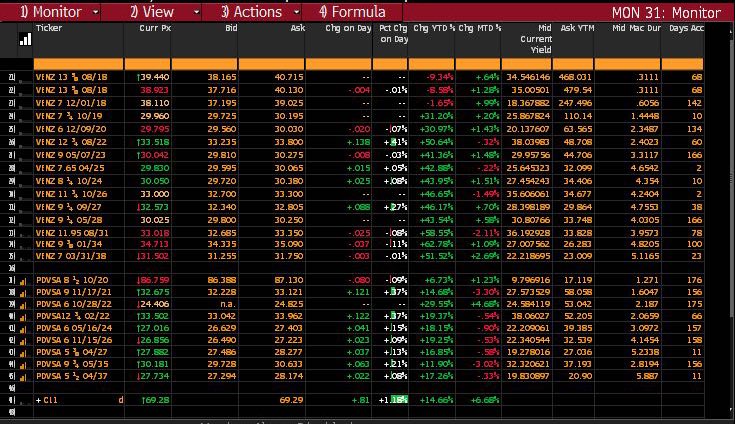
Task: Select the 4) Formula menu item
Action: (x=352, y=12)
